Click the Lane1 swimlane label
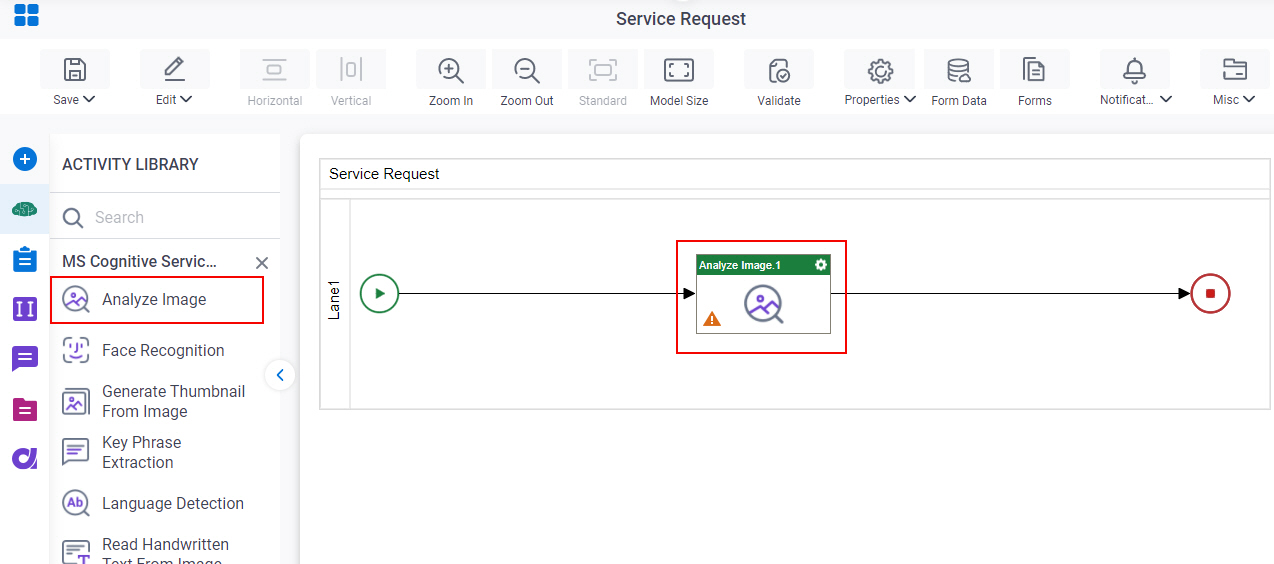The image size is (1274, 564). 335,300
